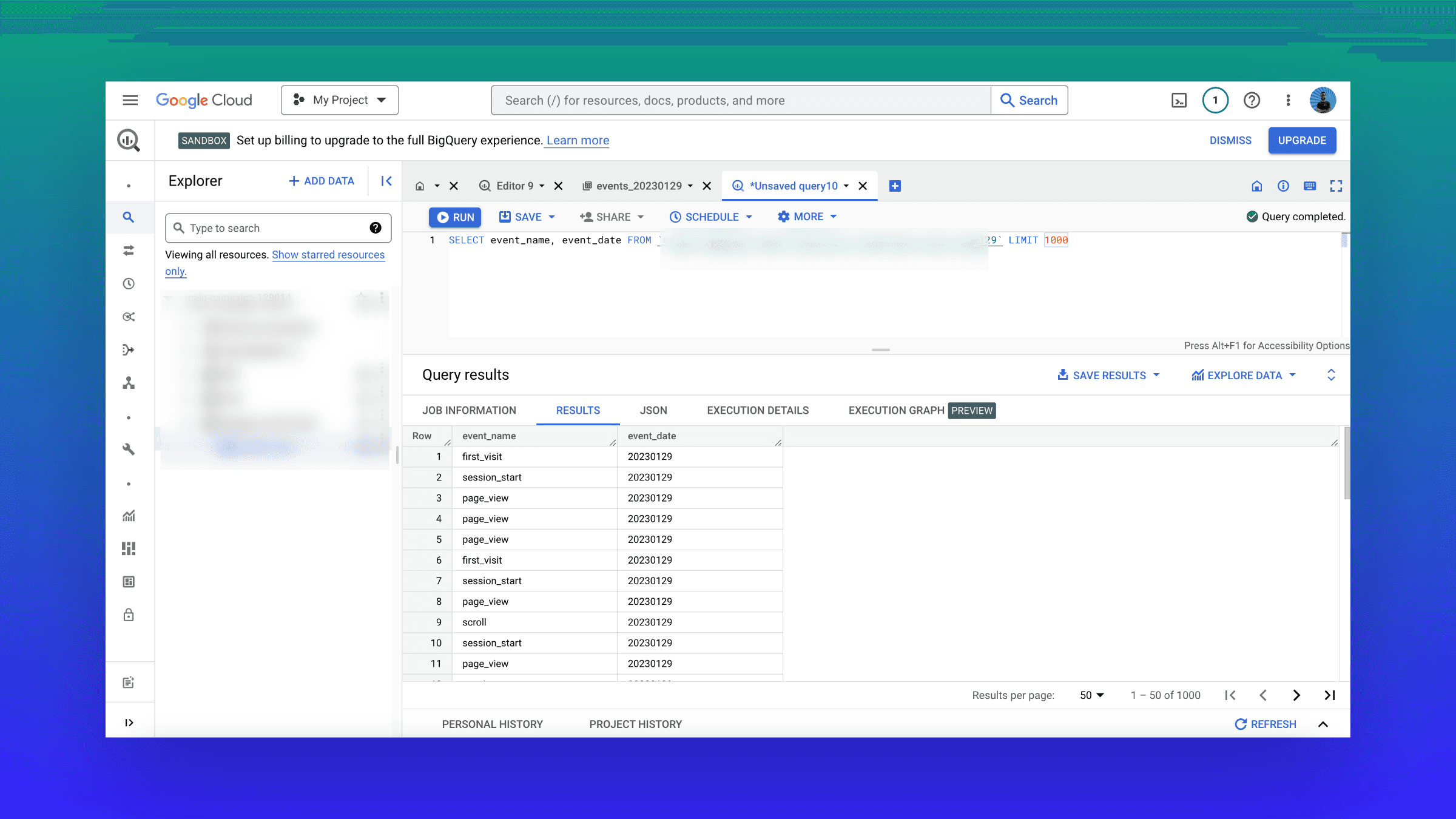Open the Explorer search help icon
The height and width of the screenshot is (819, 1456).
pyautogui.click(x=376, y=228)
